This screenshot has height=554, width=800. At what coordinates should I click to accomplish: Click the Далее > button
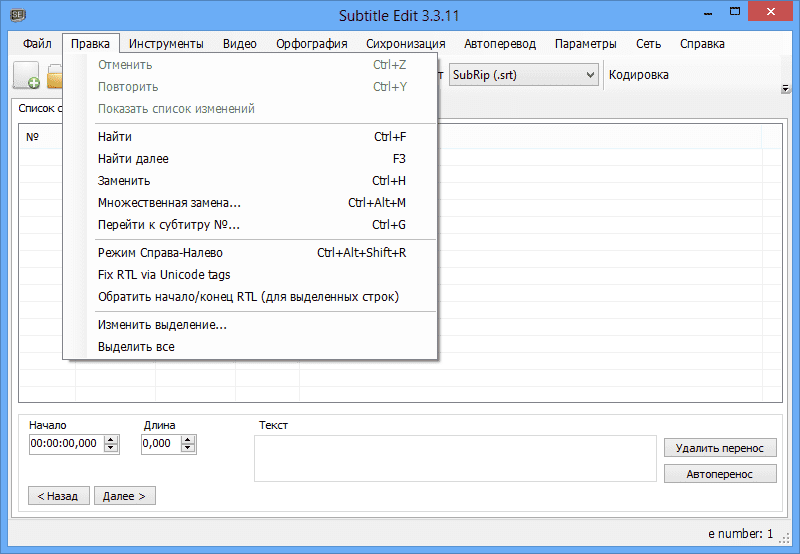(125, 496)
